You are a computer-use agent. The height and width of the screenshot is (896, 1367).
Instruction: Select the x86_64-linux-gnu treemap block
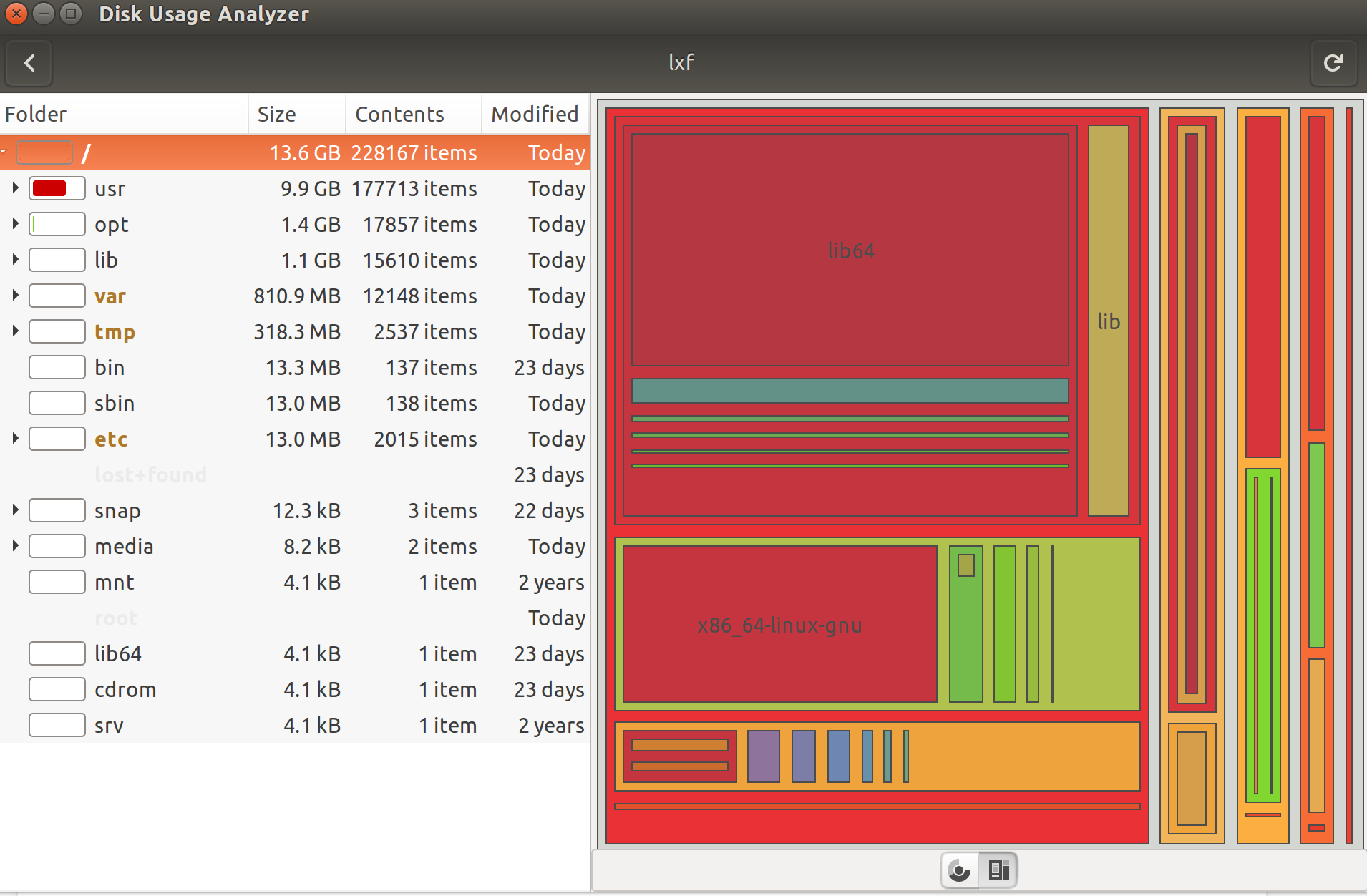click(x=779, y=625)
